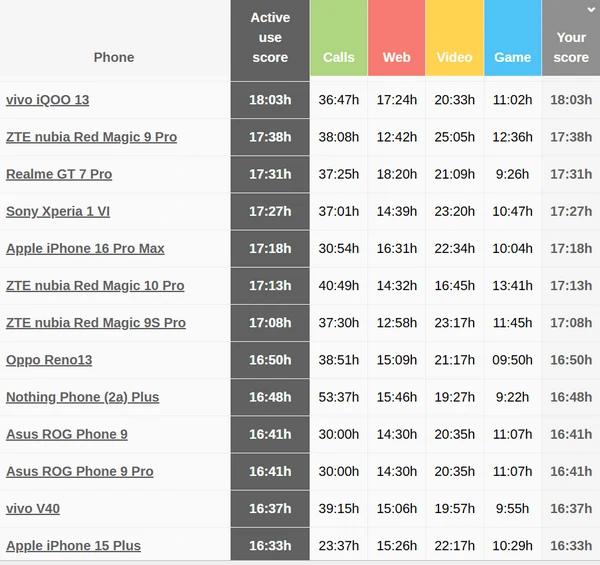
Task: Select the yellow Video column header
Action: [454, 57]
